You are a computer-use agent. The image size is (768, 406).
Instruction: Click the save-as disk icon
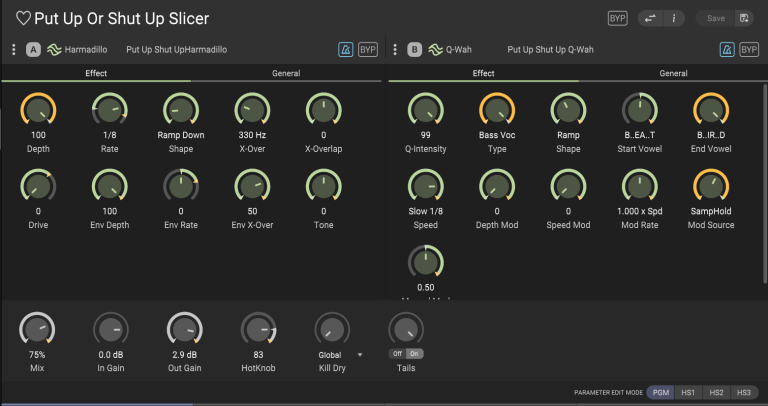(744, 19)
